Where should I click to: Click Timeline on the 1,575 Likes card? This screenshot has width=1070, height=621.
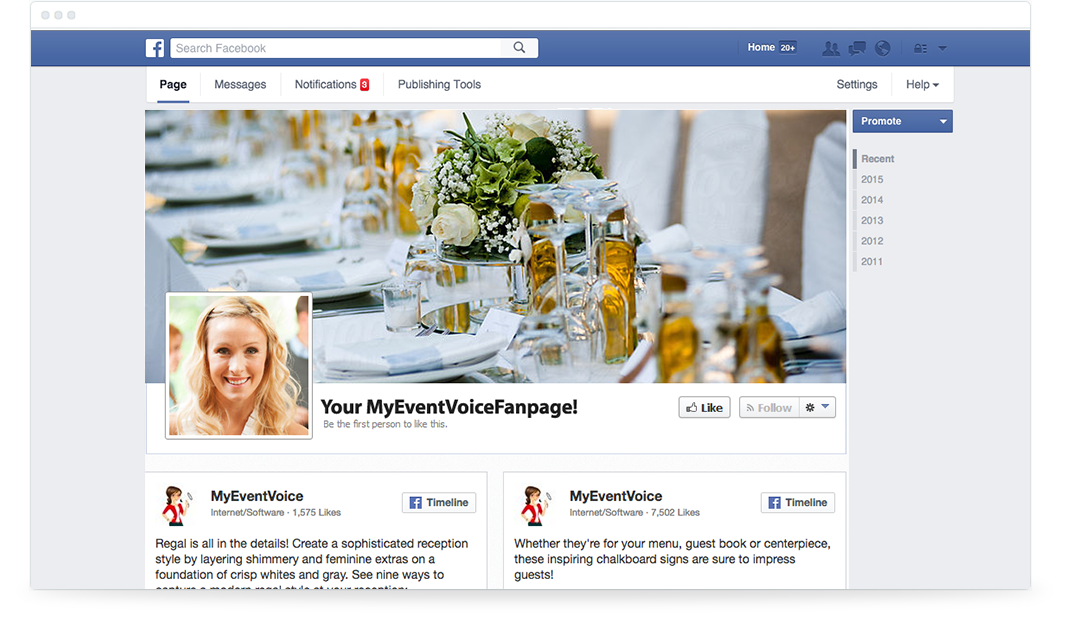pyautogui.click(x=439, y=502)
